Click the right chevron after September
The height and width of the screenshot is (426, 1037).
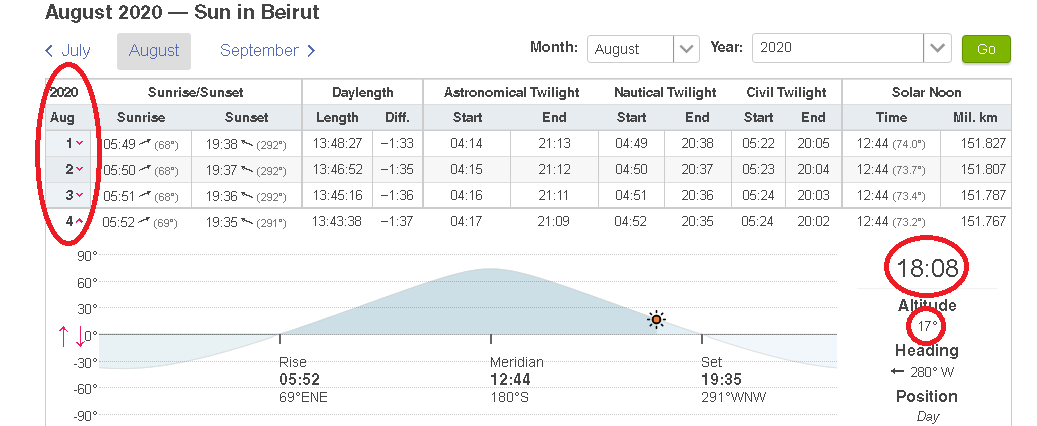[x=311, y=50]
